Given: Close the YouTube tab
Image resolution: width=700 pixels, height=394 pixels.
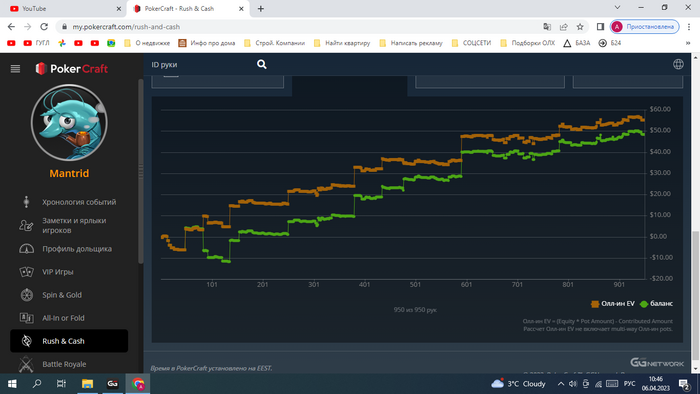Looking at the screenshot, I should (119, 8).
